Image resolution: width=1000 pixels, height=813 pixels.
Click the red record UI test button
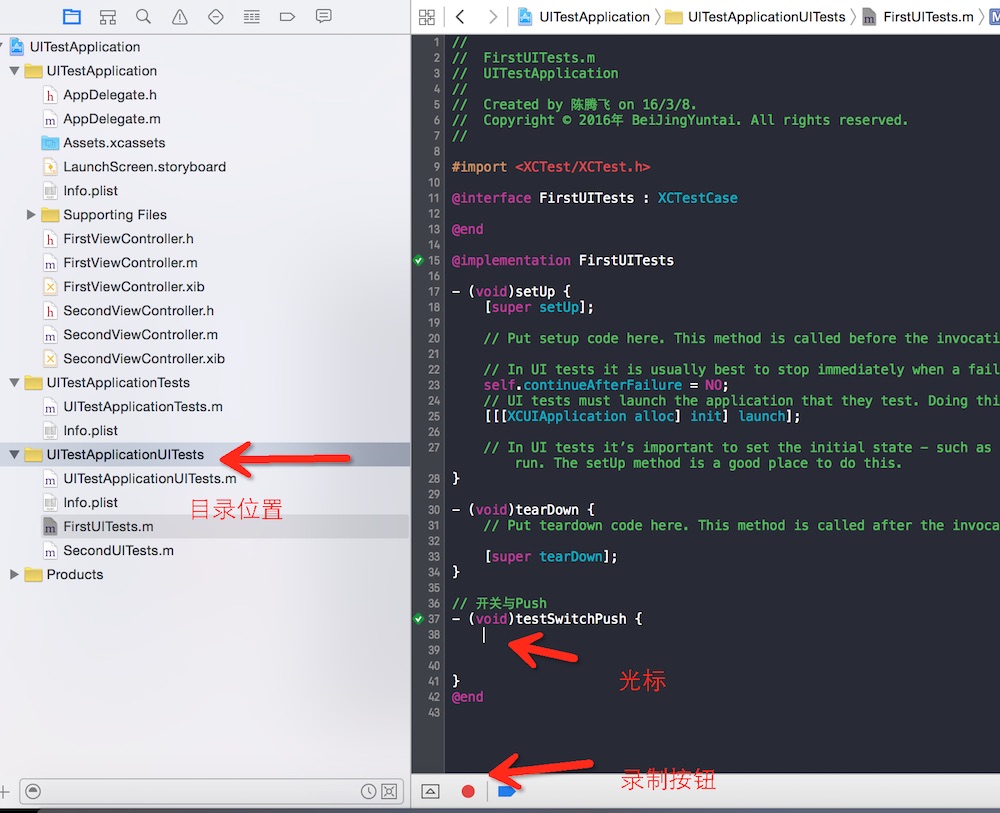coord(467,791)
